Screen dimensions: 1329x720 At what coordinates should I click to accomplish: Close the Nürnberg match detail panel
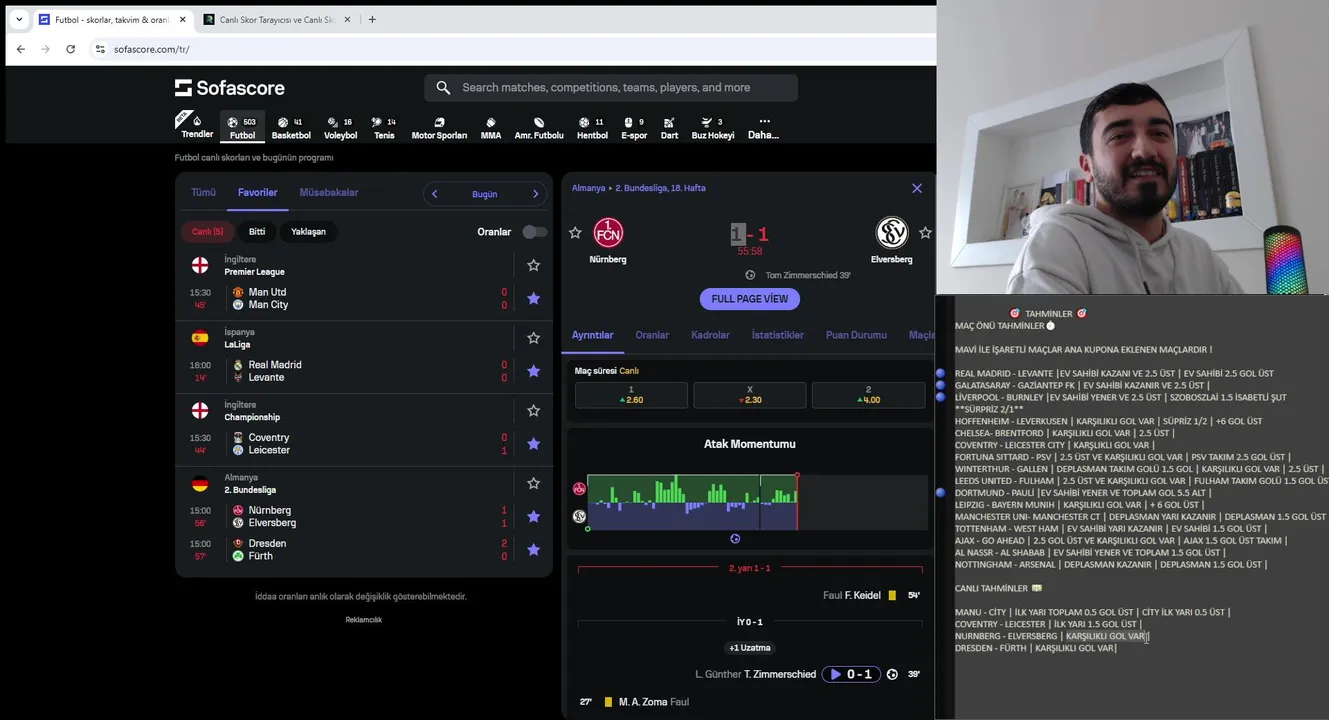point(917,188)
